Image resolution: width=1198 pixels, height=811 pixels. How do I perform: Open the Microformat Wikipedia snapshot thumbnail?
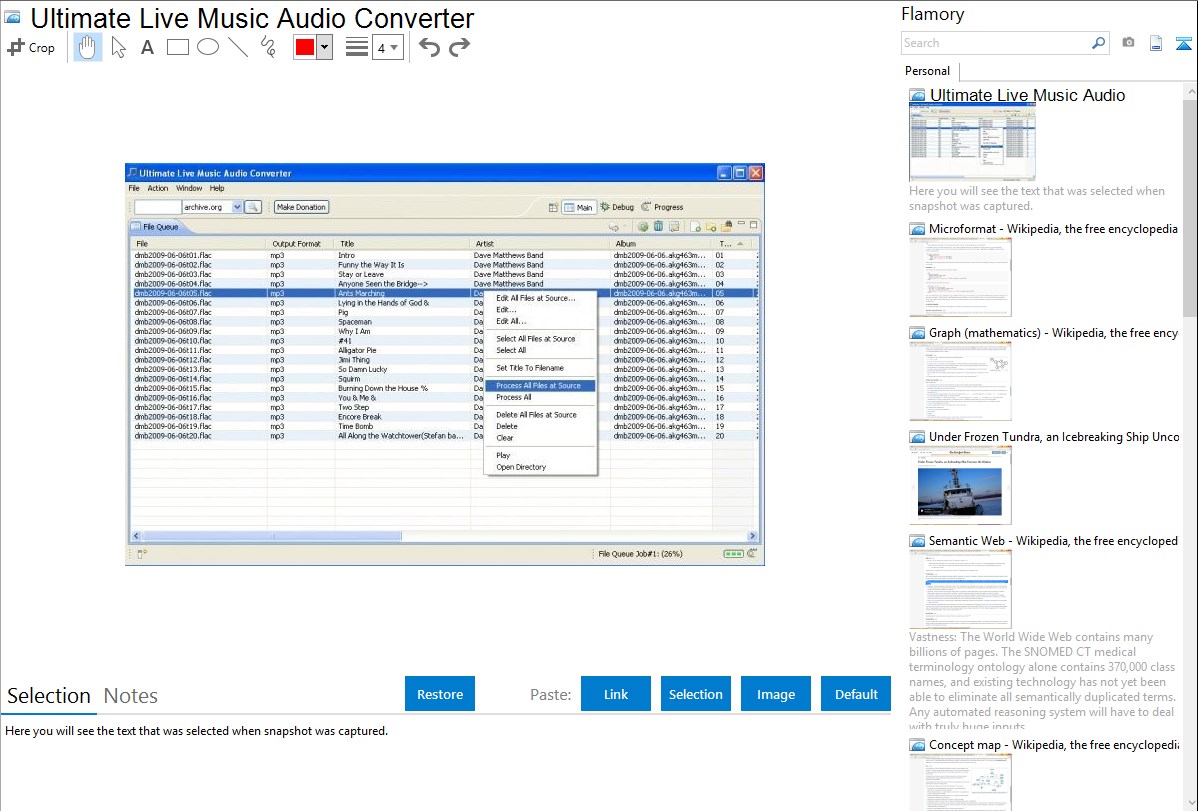click(960, 277)
